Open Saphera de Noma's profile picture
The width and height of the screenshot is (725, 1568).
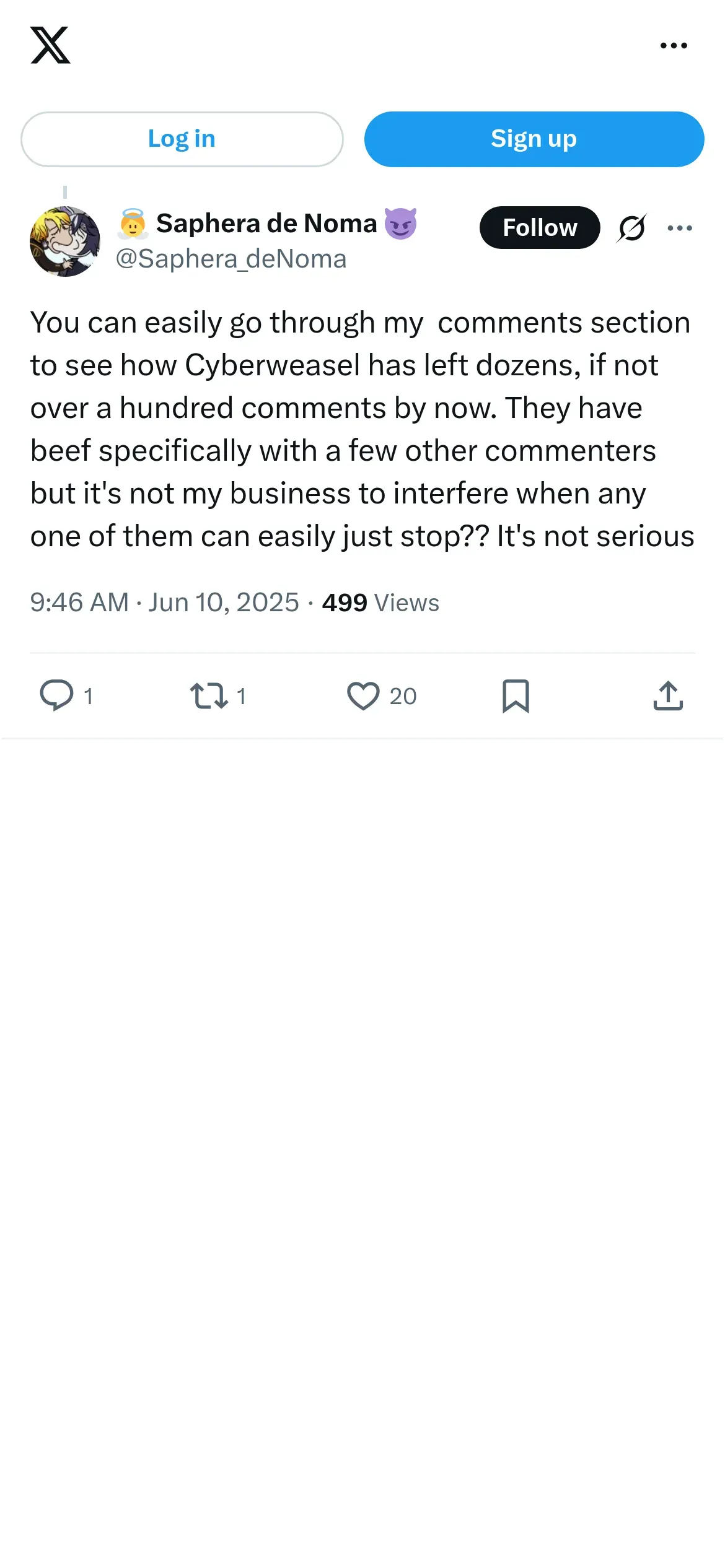[x=65, y=242]
